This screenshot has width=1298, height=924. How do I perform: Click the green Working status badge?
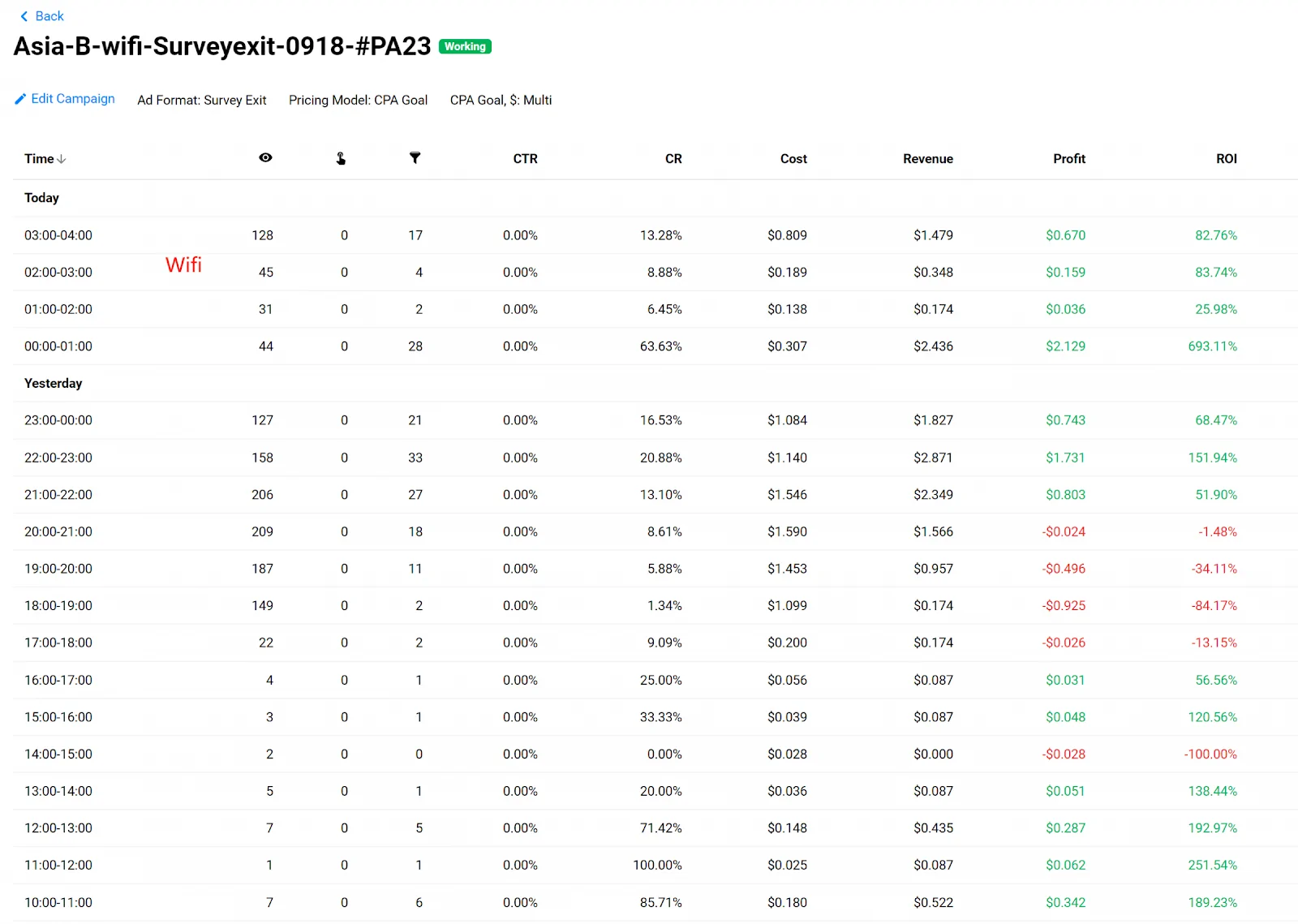tap(465, 46)
